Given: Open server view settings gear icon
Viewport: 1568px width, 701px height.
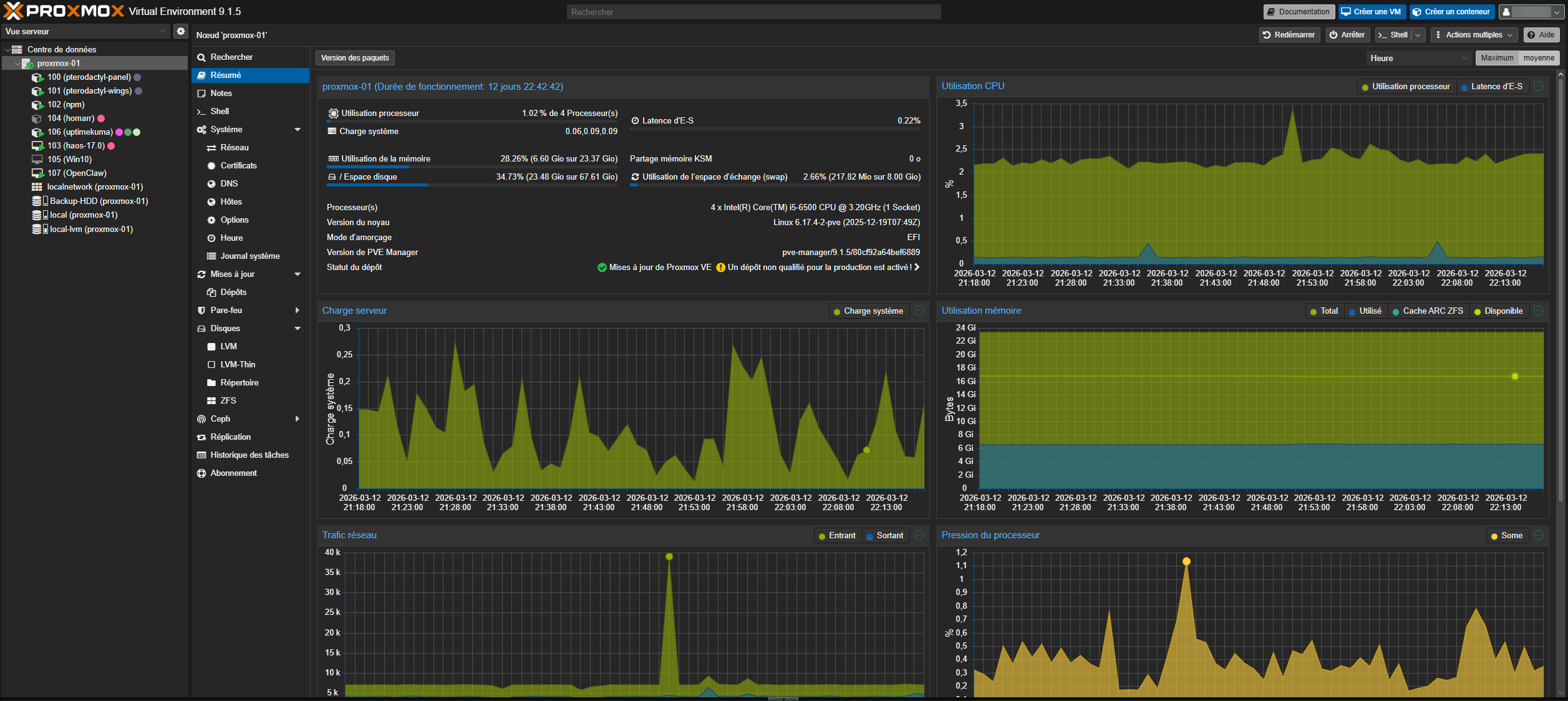Looking at the screenshot, I should [x=180, y=31].
